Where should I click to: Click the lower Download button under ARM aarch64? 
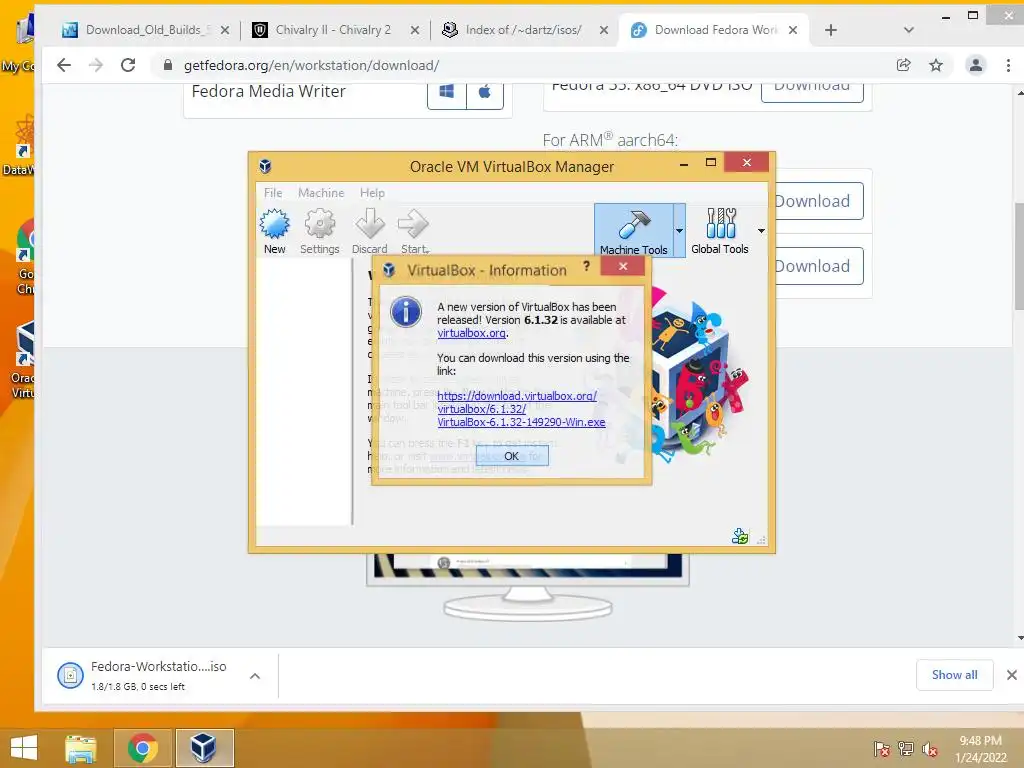[x=819, y=266]
